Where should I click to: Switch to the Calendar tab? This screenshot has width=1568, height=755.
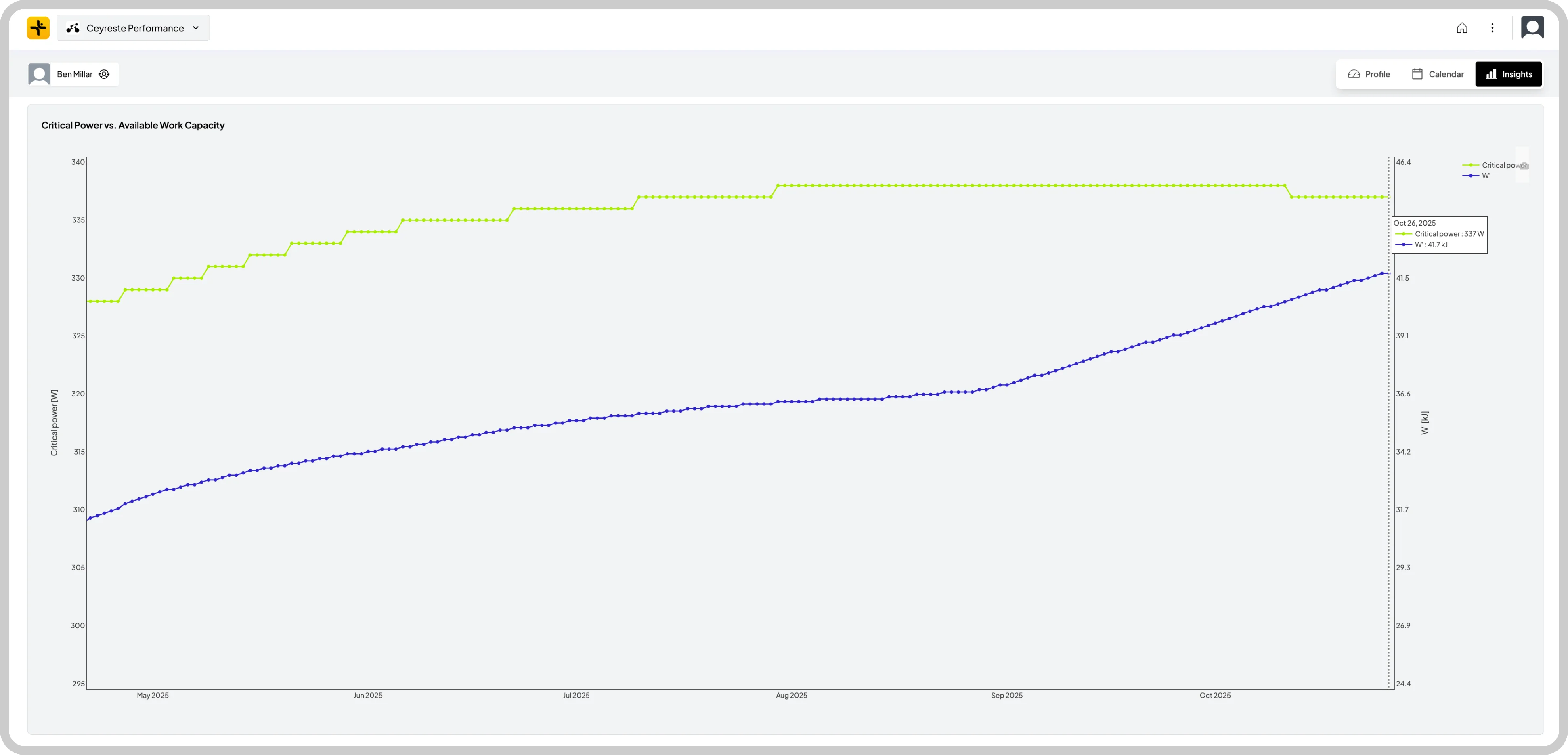(x=1438, y=74)
